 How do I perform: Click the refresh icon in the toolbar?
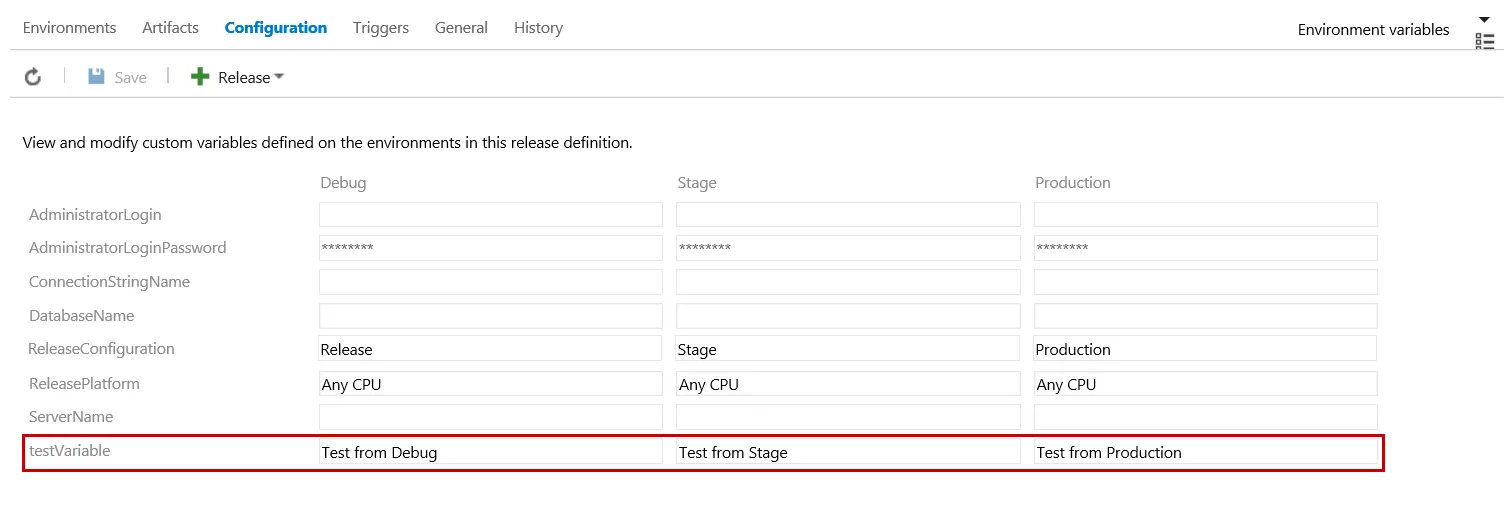pyautogui.click(x=33, y=77)
